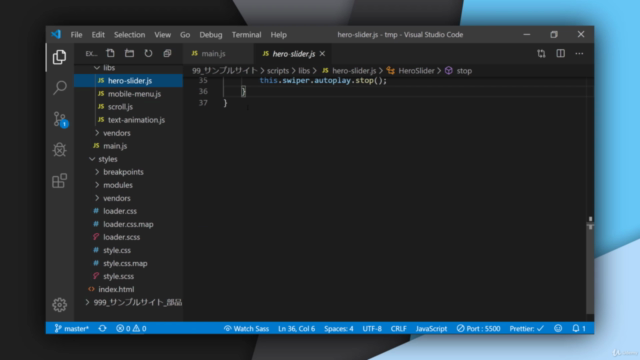Open scroll.js file
640x360 pixels.
(x=120, y=107)
